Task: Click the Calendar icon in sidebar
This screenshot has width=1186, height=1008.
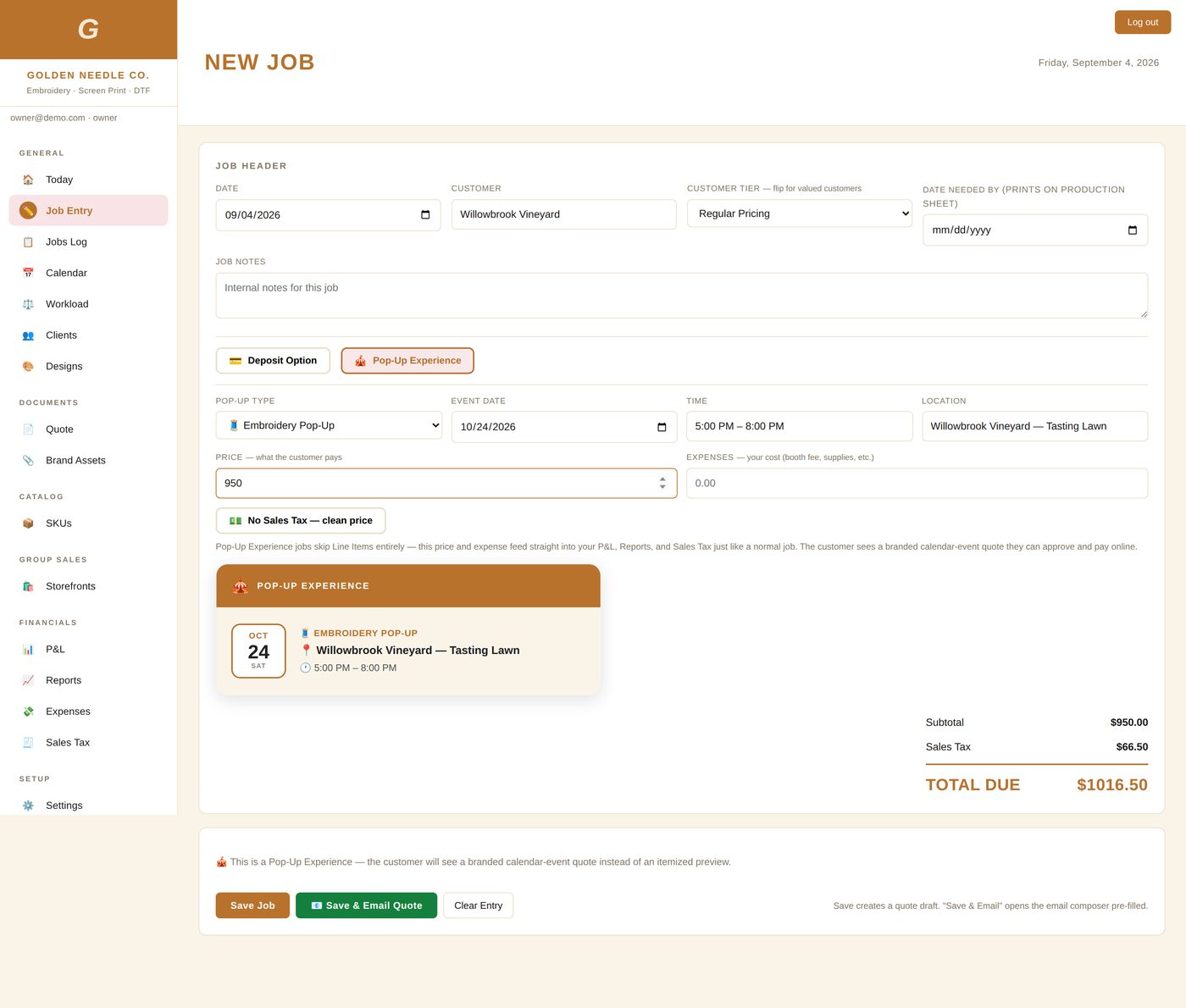Action: point(28,273)
